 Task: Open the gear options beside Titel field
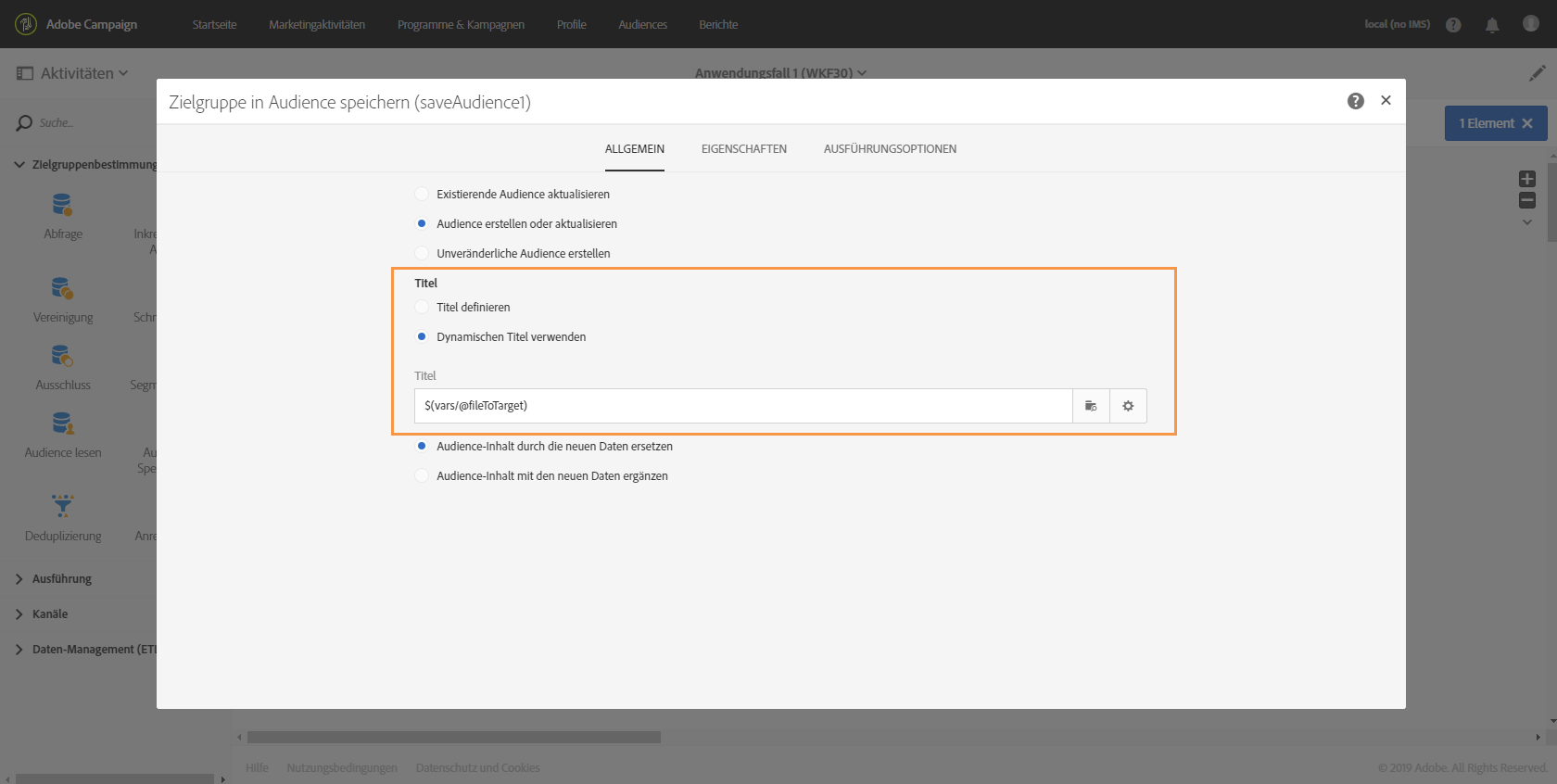pyautogui.click(x=1128, y=406)
